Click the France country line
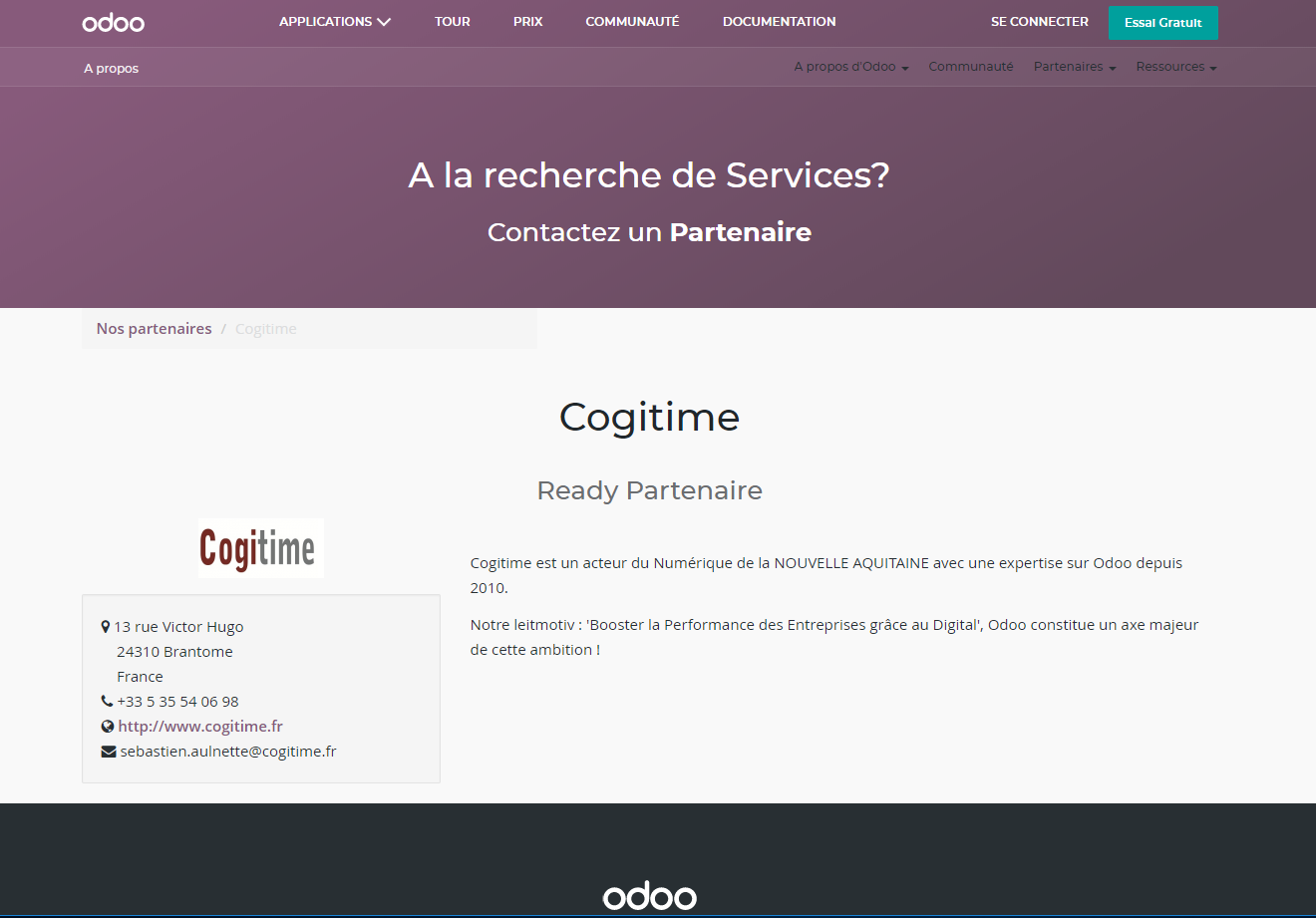The width and height of the screenshot is (1316, 918). pos(140,677)
